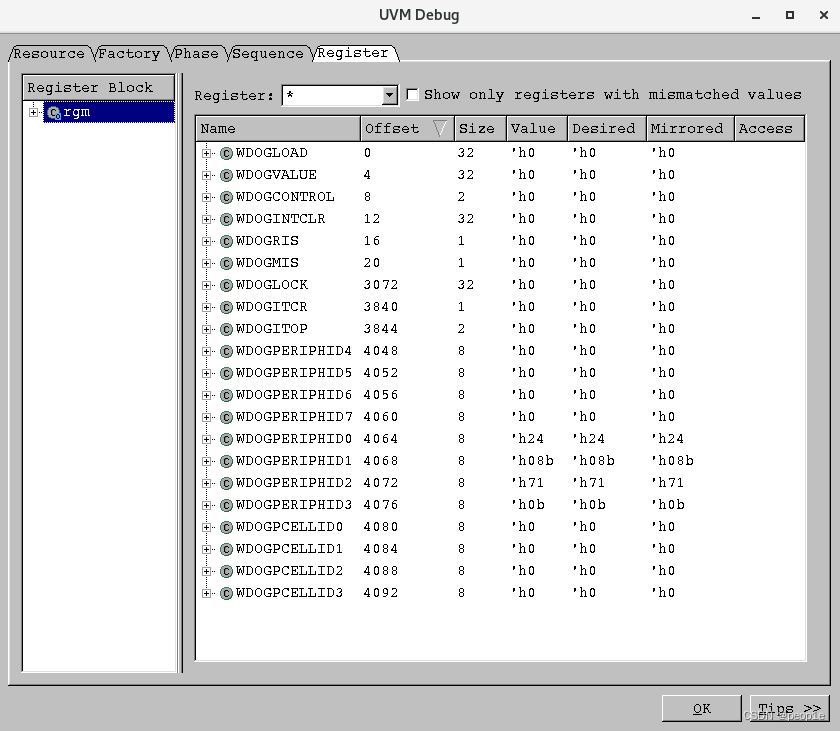Click the WDOGITOP register icon
The width and height of the screenshot is (840, 731).
click(226, 329)
